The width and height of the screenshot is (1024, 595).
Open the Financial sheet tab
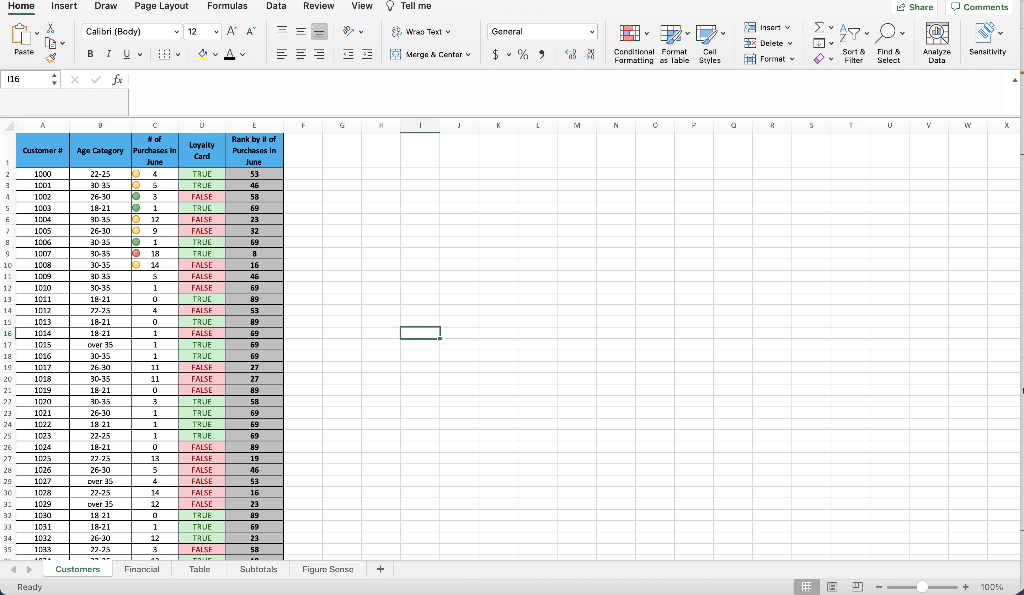coord(142,569)
